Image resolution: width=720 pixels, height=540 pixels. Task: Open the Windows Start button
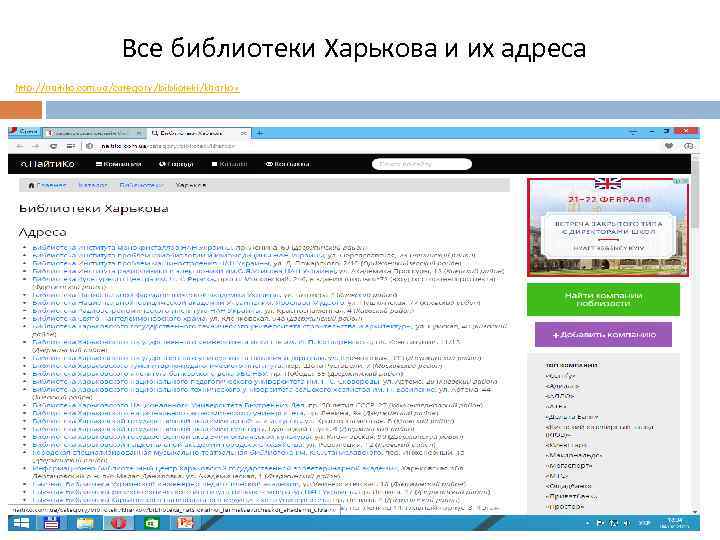click(21, 523)
